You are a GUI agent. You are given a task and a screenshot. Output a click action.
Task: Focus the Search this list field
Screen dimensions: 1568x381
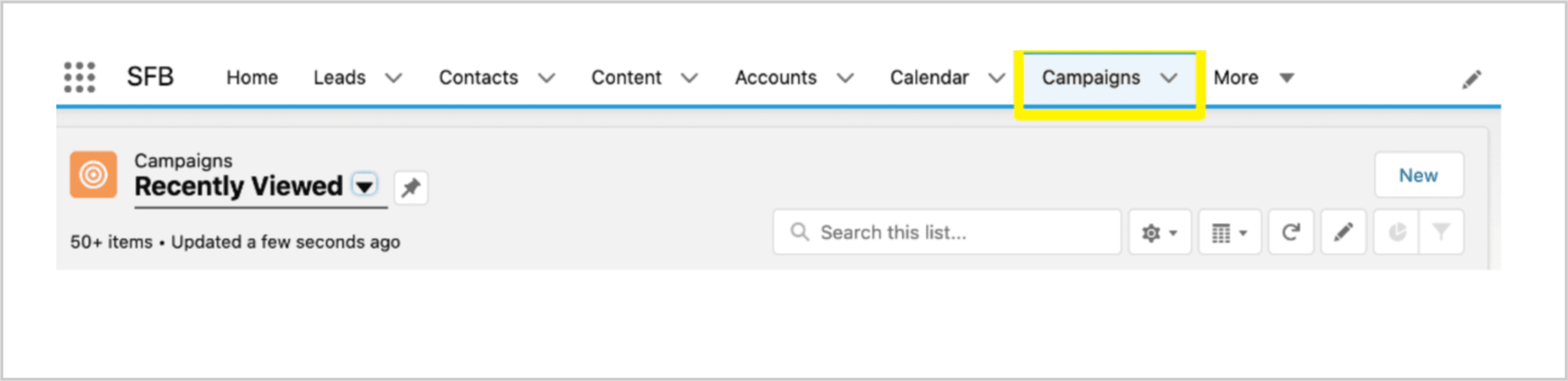[946, 232]
